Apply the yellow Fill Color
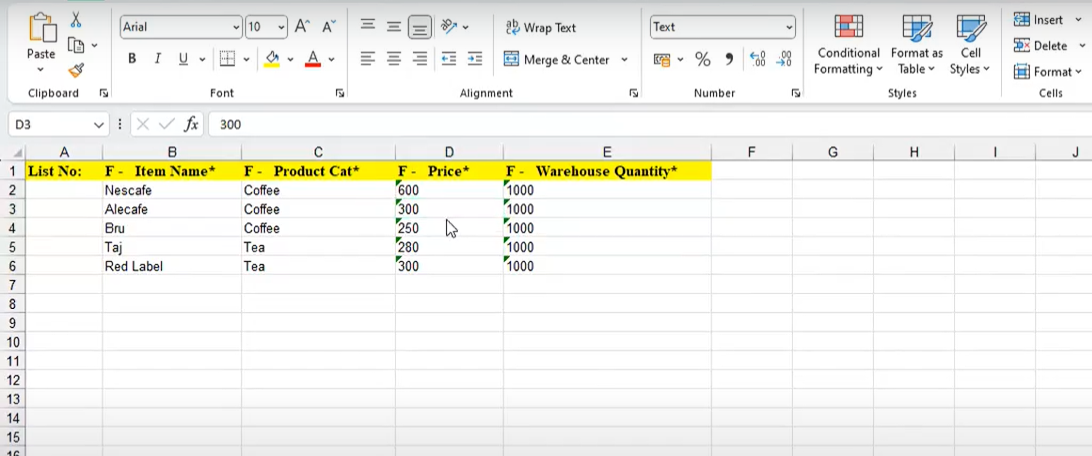This screenshot has width=1092, height=456. (x=272, y=60)
